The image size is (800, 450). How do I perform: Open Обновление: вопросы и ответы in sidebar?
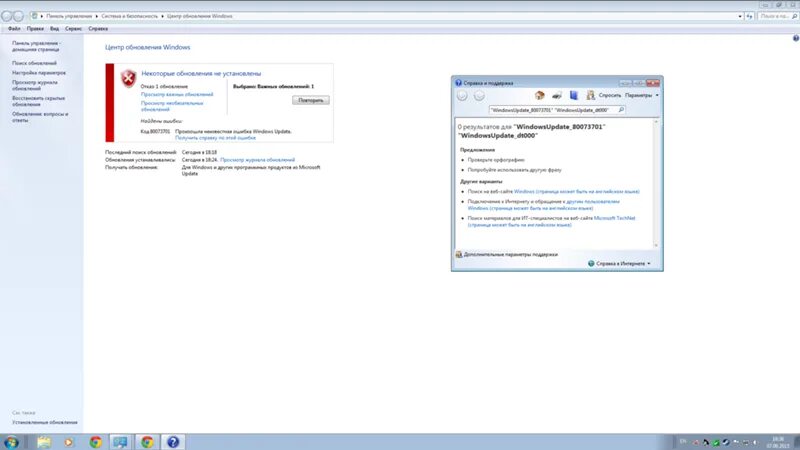coord(40,117)
